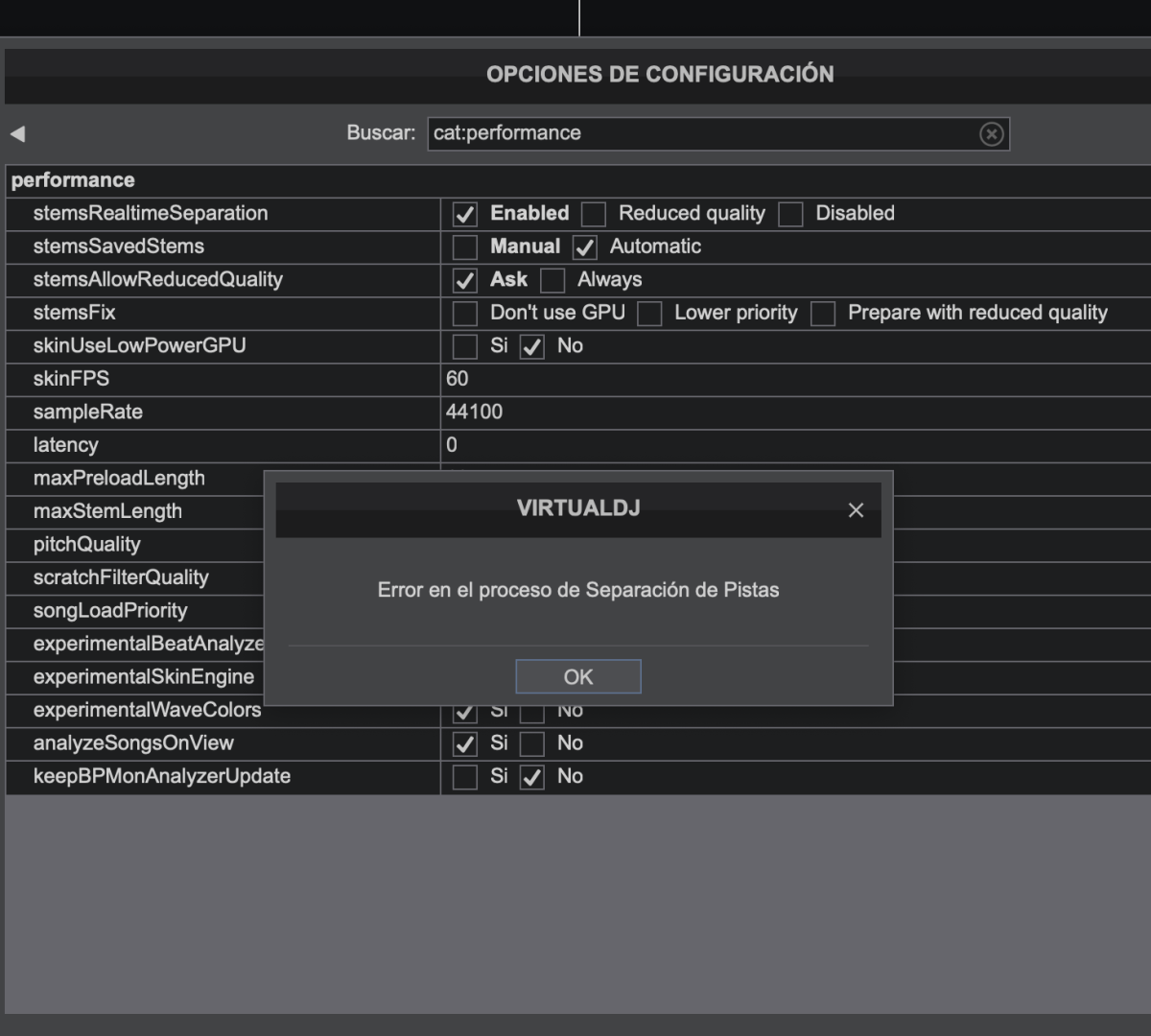Select Automatic for stemsSavedStems
Image resolution: width=1151 pixels, height=1036 pixels.
click(x=585, y=247)
